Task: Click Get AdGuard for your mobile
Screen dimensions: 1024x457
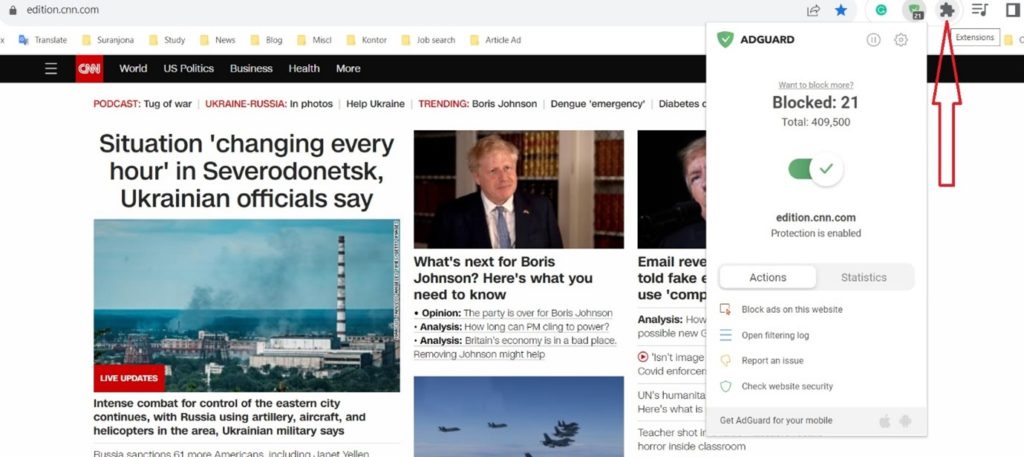Action: (776, 420)
